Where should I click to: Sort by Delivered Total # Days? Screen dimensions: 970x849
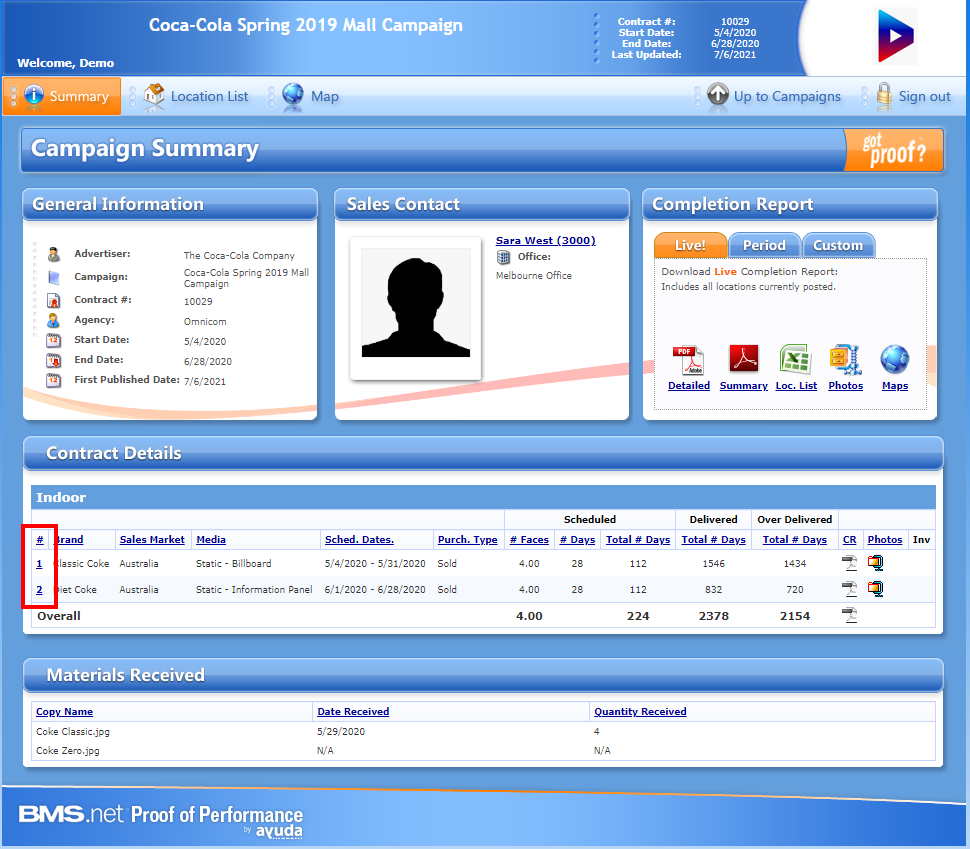point(713,540)
